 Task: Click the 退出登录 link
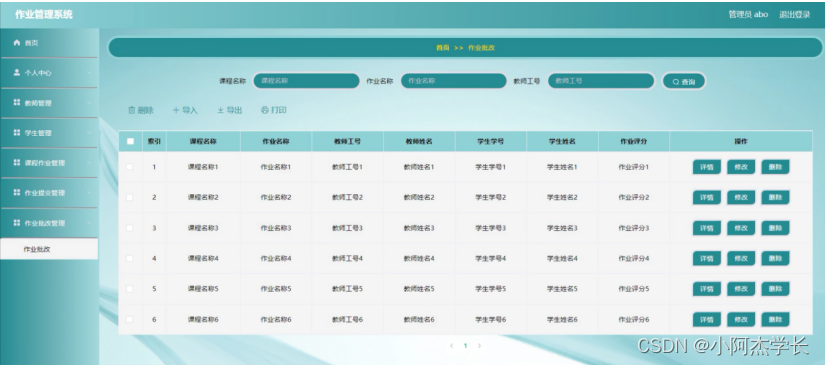[x=794, y=15]
